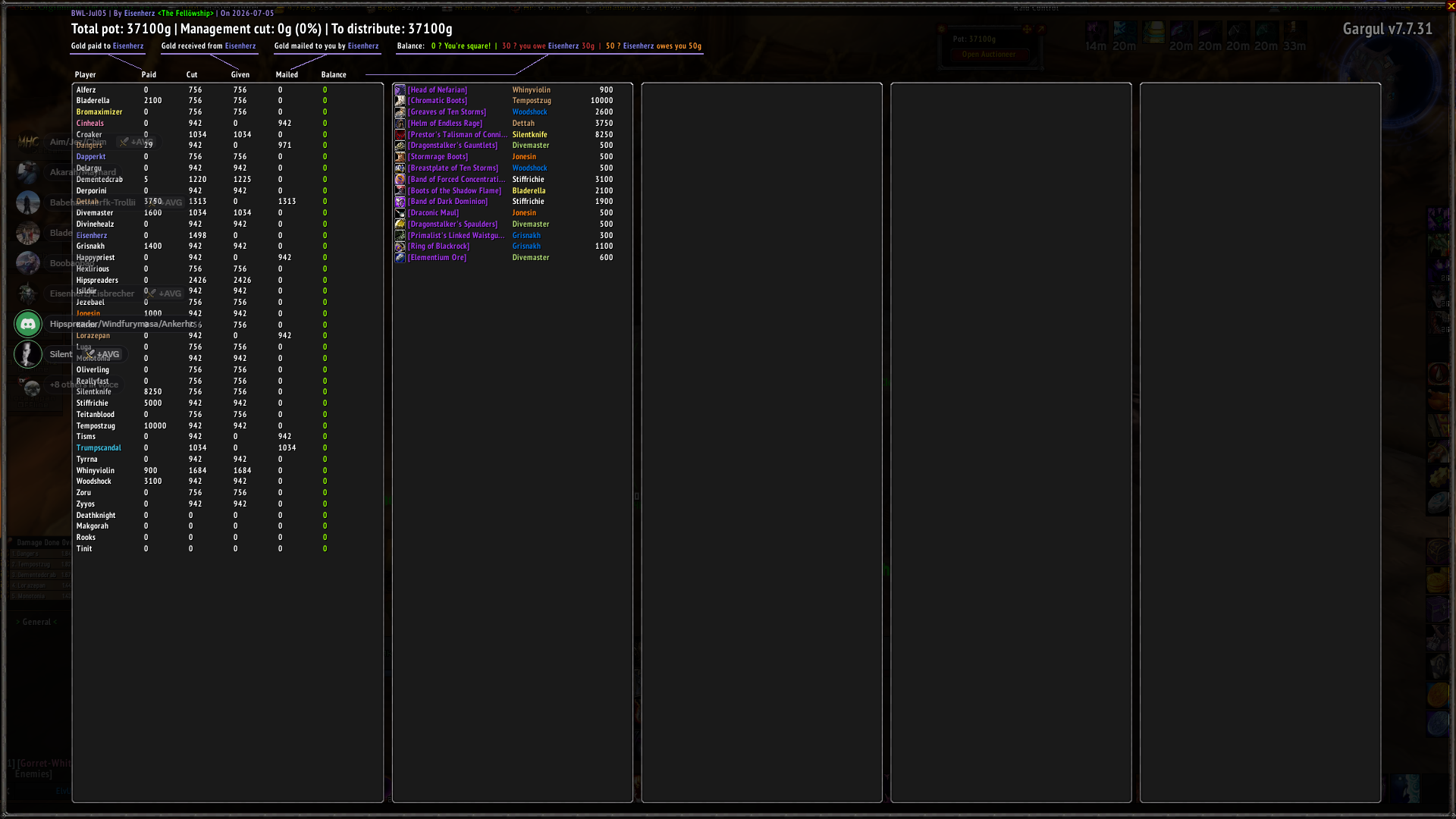Click Whinyviolin beside Head of Nefarian
Viewport: 1456px width, 819px height.
click(x=532, y=89)
